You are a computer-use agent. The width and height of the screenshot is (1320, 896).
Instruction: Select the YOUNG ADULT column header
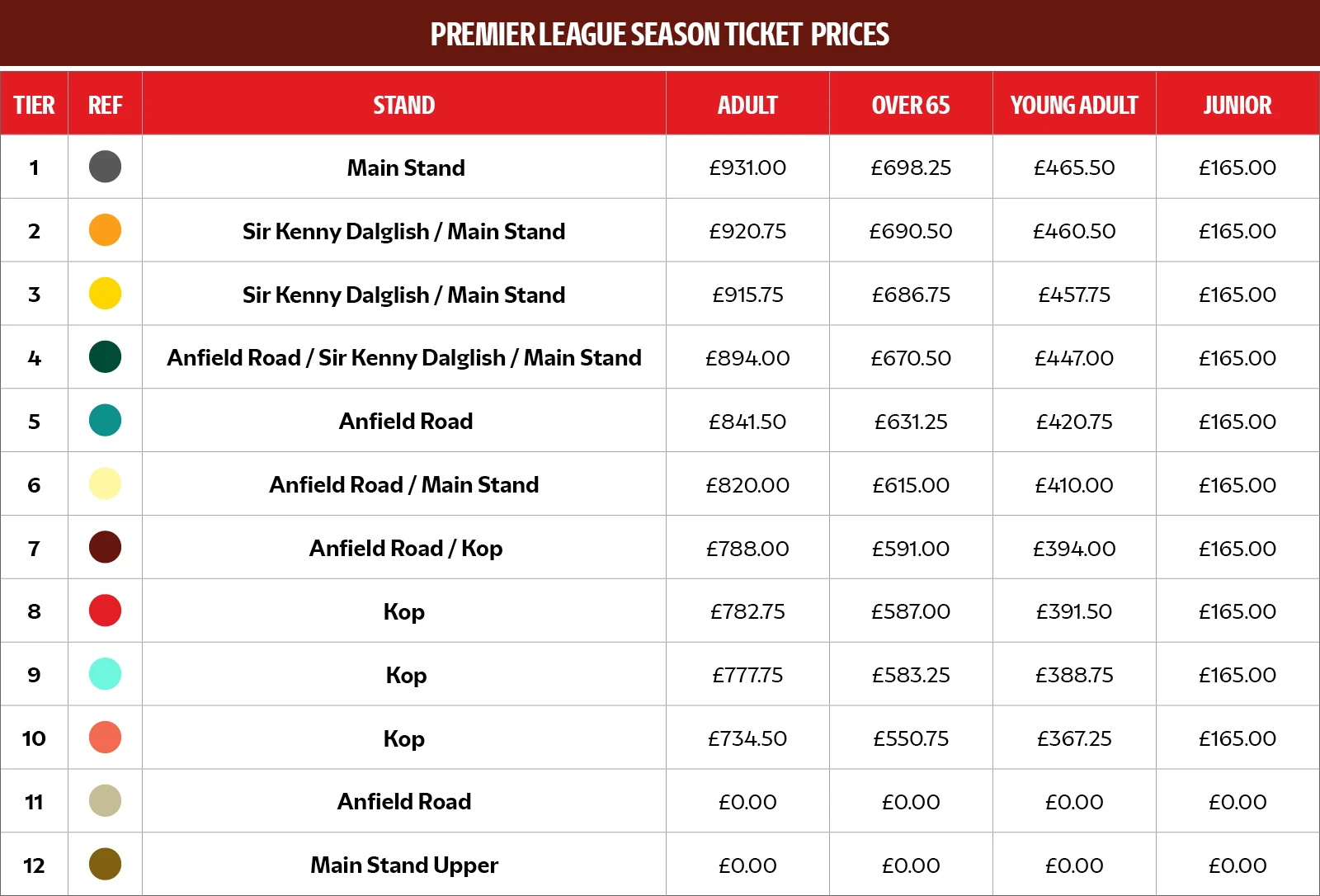click(x=1074, y=106)
